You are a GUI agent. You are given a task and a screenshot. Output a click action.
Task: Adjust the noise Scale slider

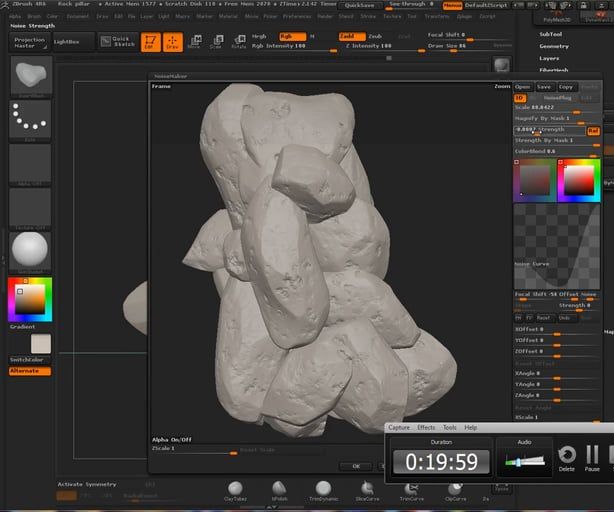pyautogui.click(x=557, y=108)
